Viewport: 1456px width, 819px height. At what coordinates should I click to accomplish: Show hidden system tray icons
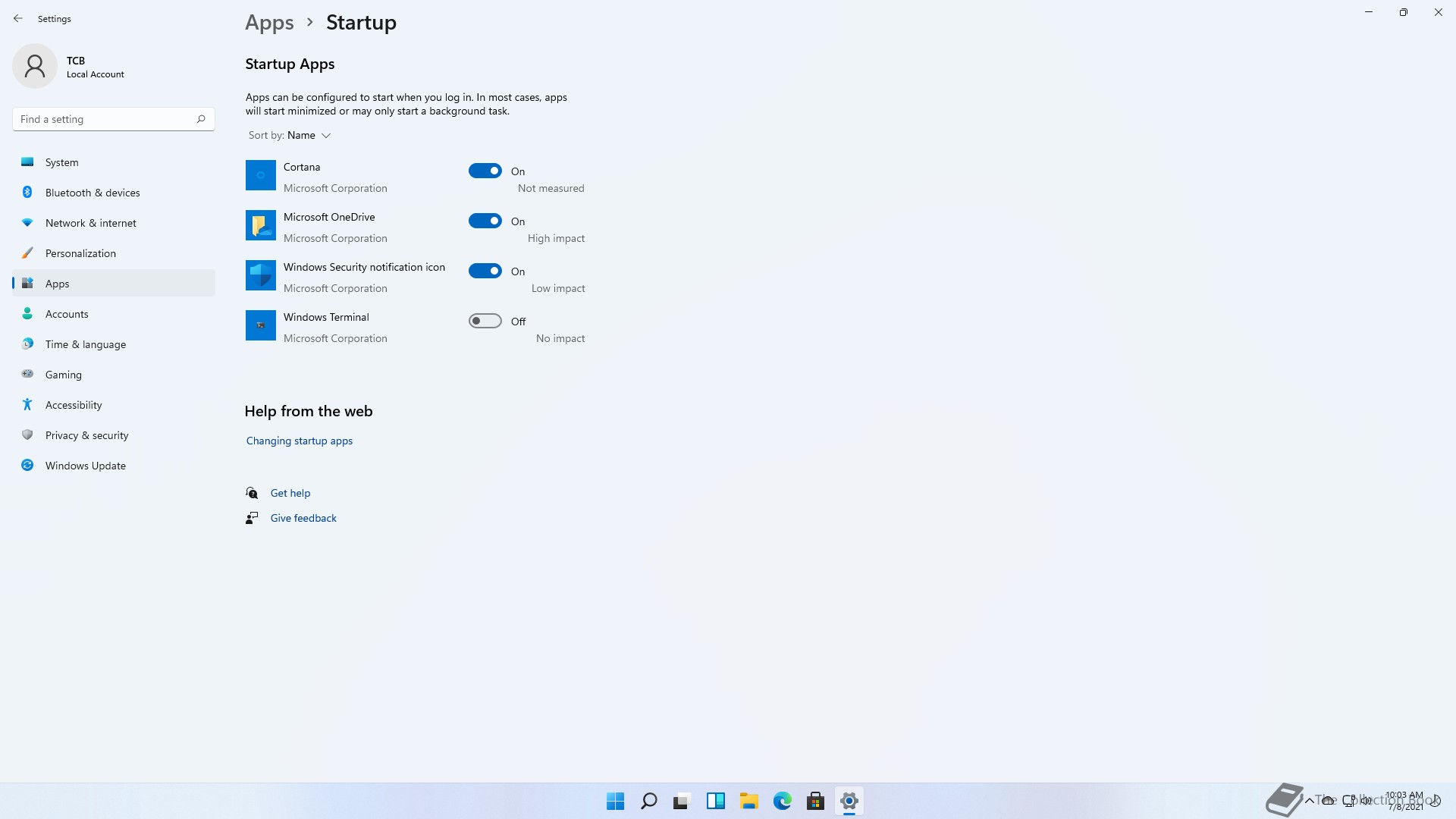(1310, 800)
